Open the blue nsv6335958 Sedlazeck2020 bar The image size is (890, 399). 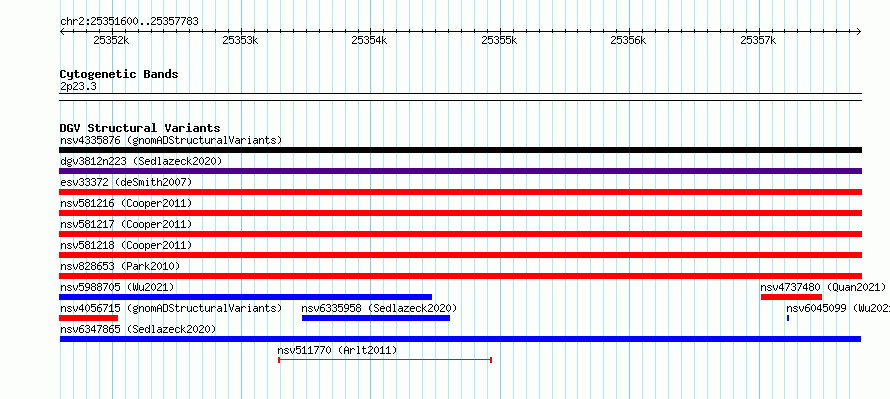click(376, 318)
